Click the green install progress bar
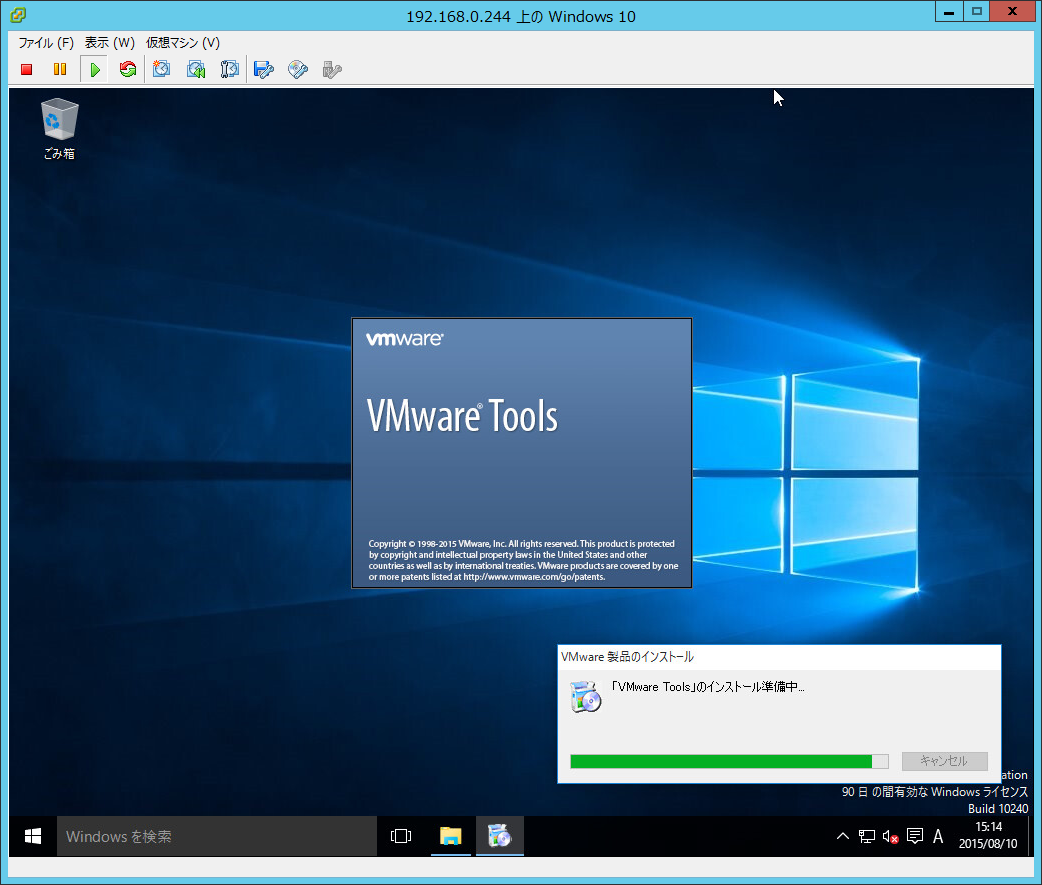The image size is (1042, 885). point(729,761)
